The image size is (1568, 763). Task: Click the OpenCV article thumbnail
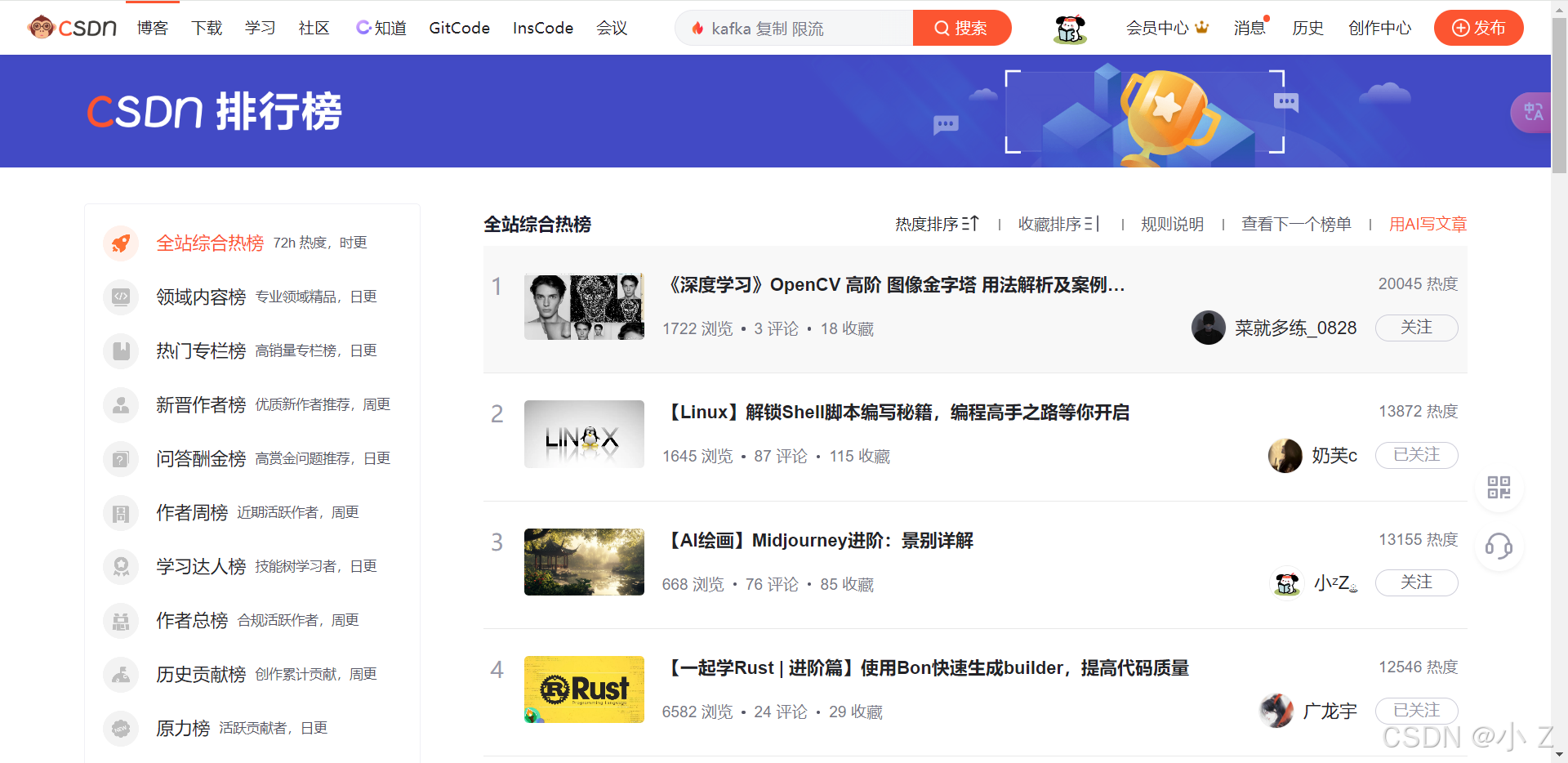click(x=584, y=306)
